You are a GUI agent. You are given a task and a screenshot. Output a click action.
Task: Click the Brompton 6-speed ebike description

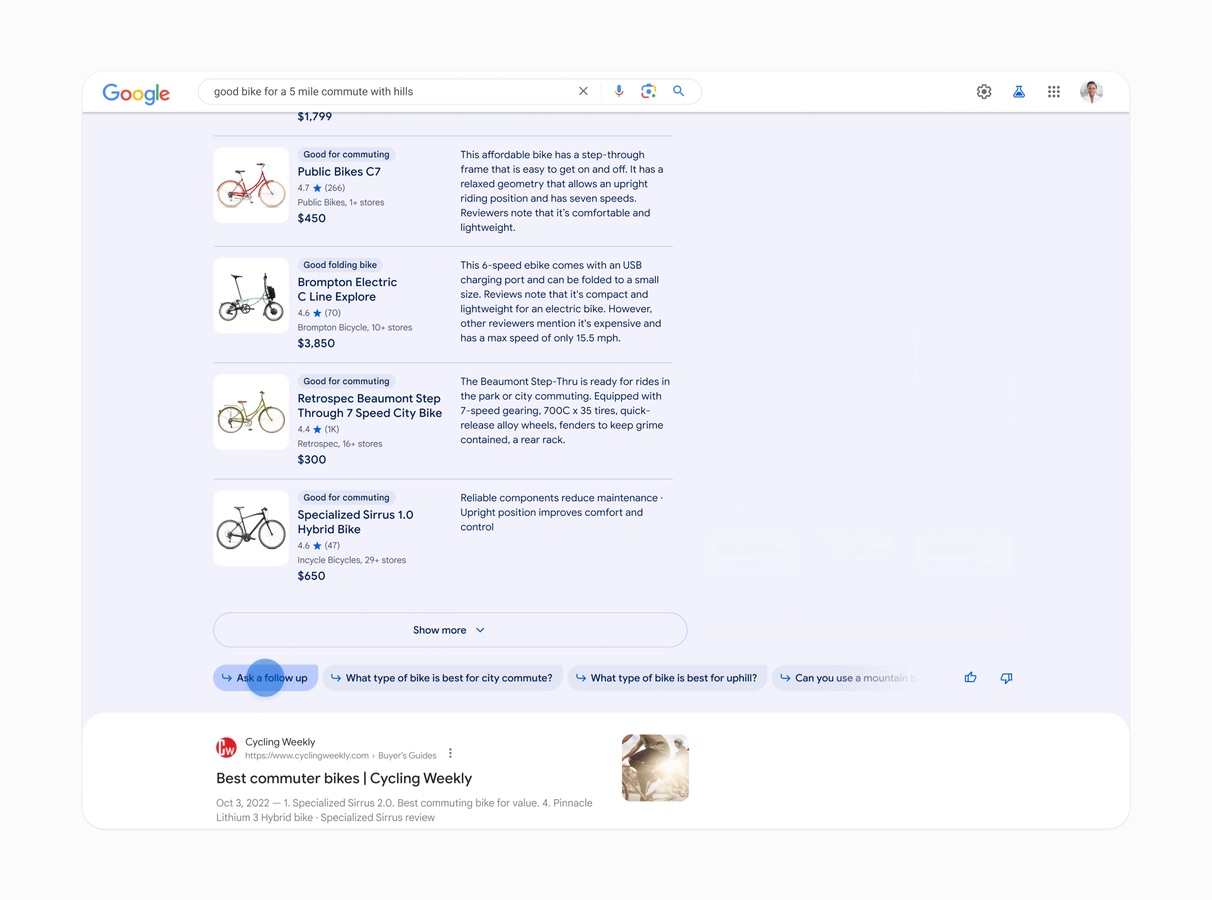(561, 302)
